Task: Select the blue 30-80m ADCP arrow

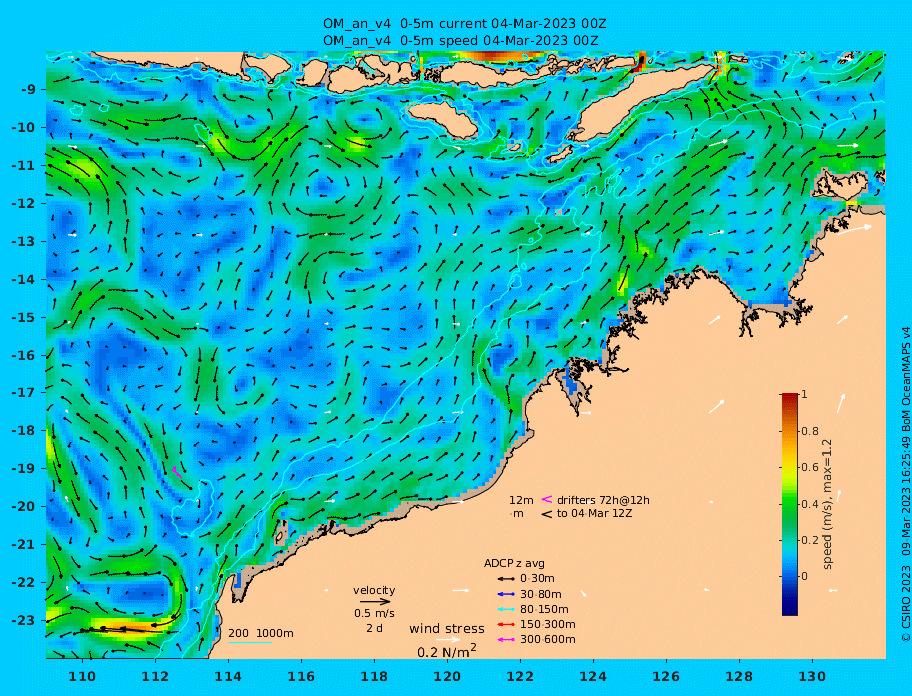Action: click(x=506, y=594)
